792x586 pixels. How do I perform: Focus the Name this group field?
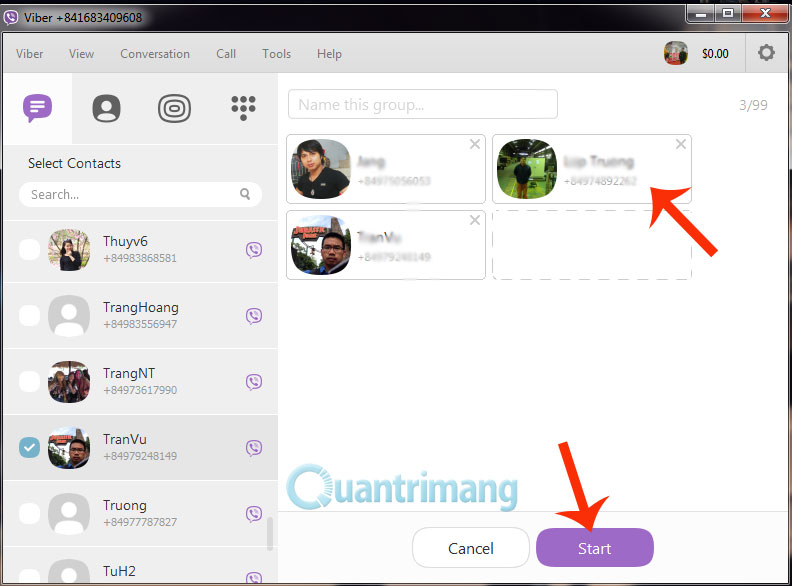(423, 104)
